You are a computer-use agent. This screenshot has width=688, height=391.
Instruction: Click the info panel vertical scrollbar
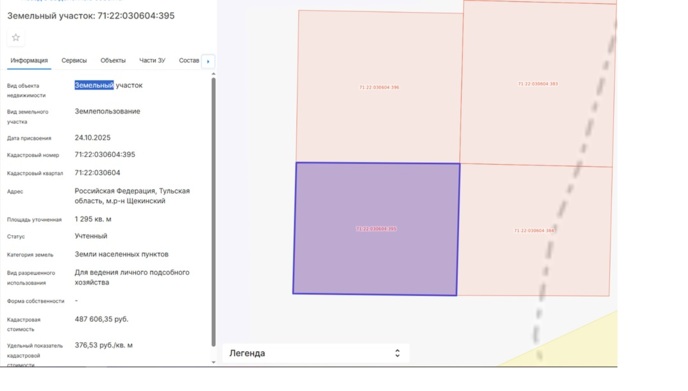tap(214, 212)
